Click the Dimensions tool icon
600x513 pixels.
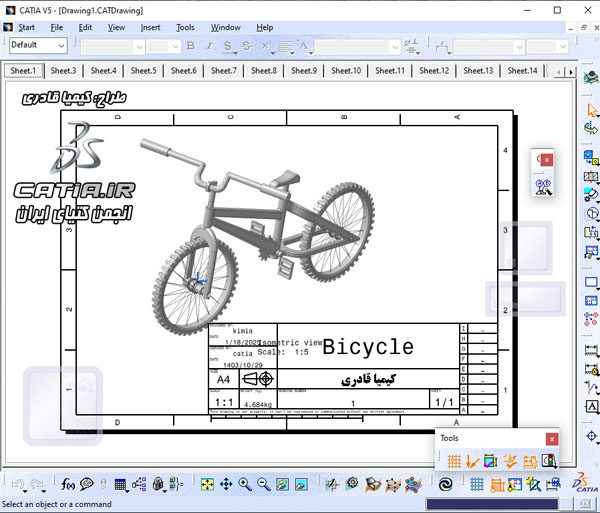[592, 349]
